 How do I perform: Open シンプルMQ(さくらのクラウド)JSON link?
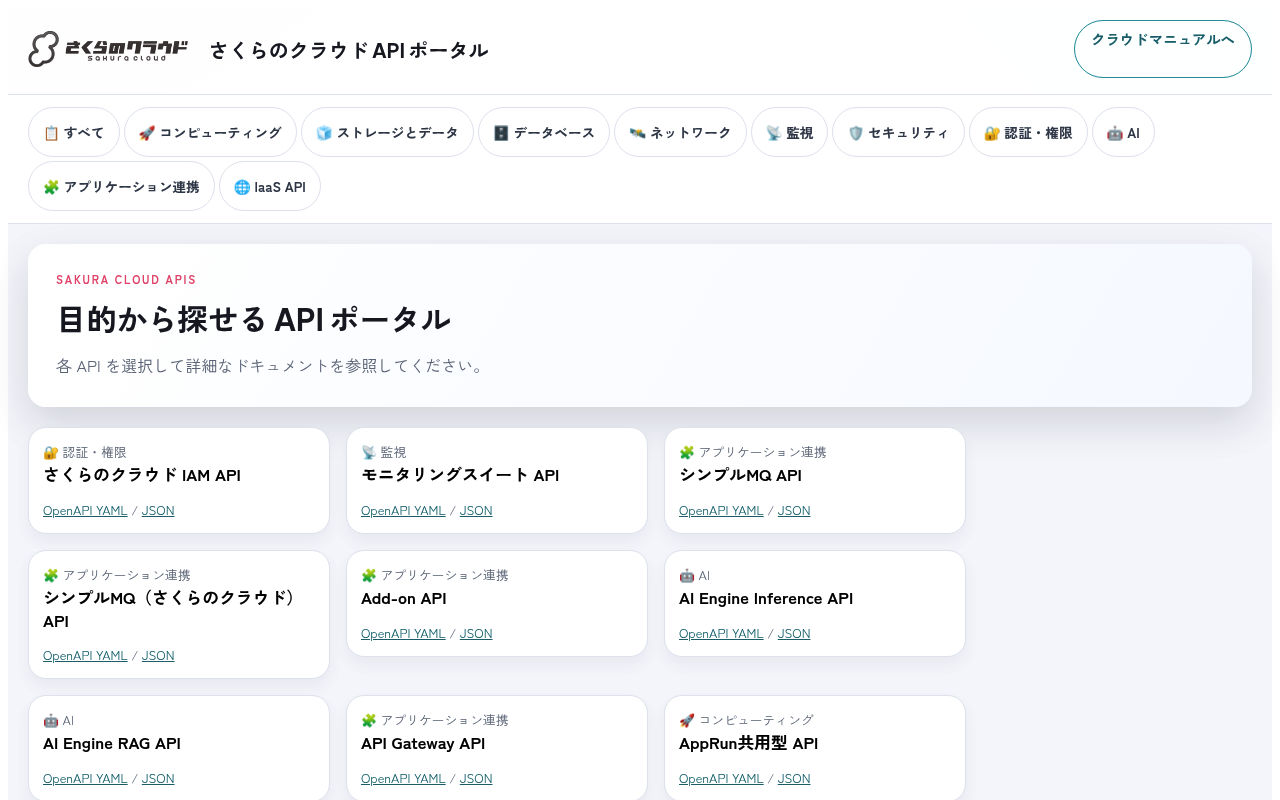point(158,655)
